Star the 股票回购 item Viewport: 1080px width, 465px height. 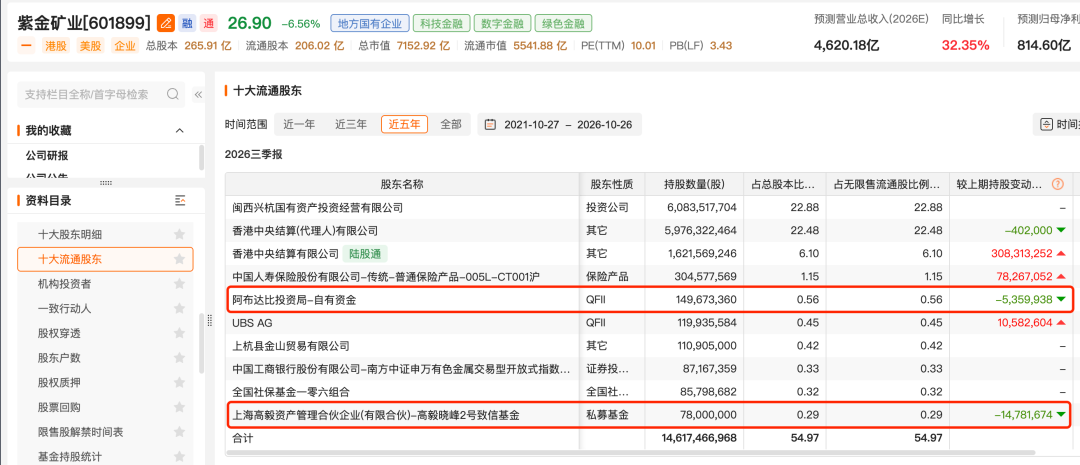179,408
